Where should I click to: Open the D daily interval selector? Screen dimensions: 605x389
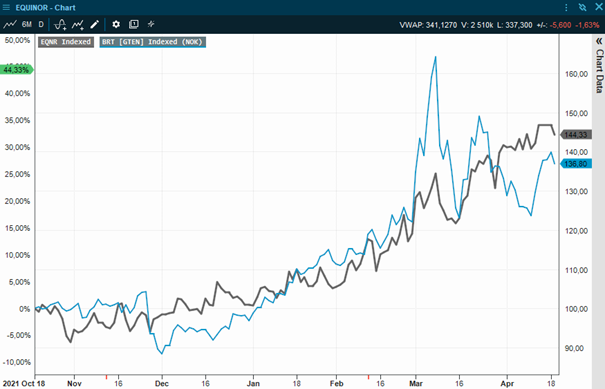[41, 24]
